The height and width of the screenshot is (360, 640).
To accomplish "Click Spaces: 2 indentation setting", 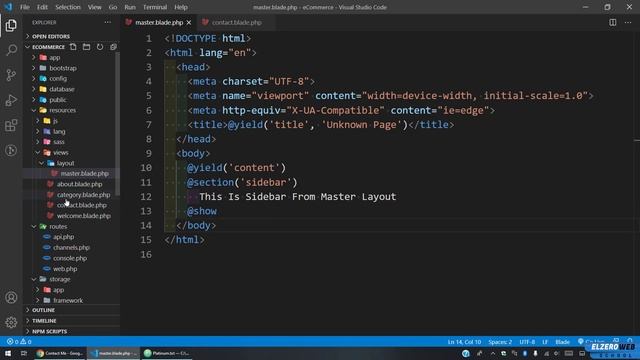I will tap(500, 342).
